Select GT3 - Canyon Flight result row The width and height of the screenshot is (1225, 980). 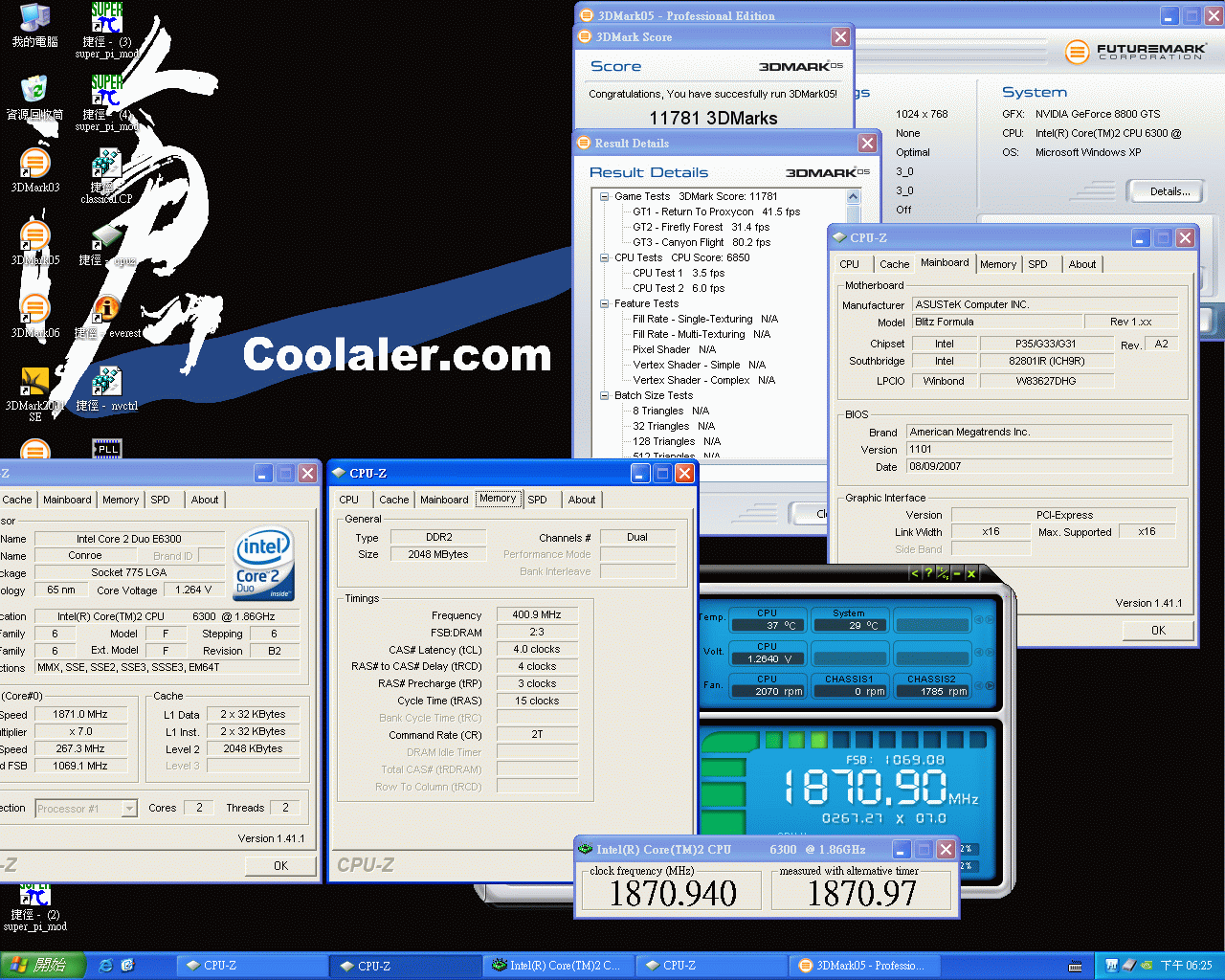(x=702, y=242)
